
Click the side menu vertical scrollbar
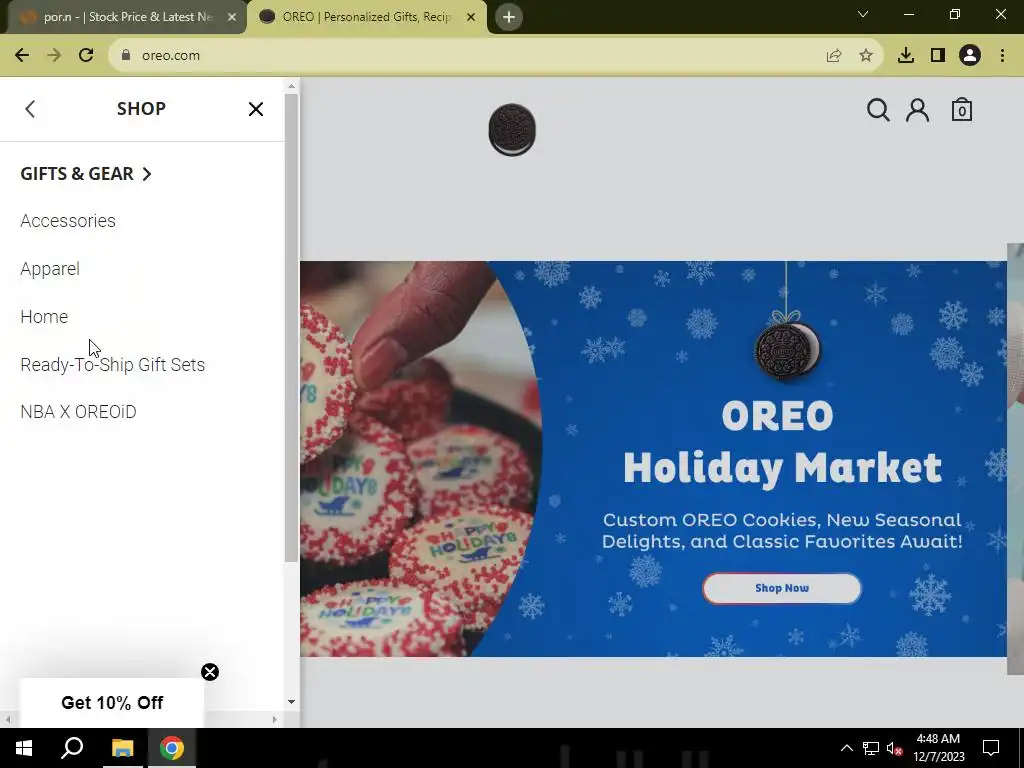(x=291, y=327)
